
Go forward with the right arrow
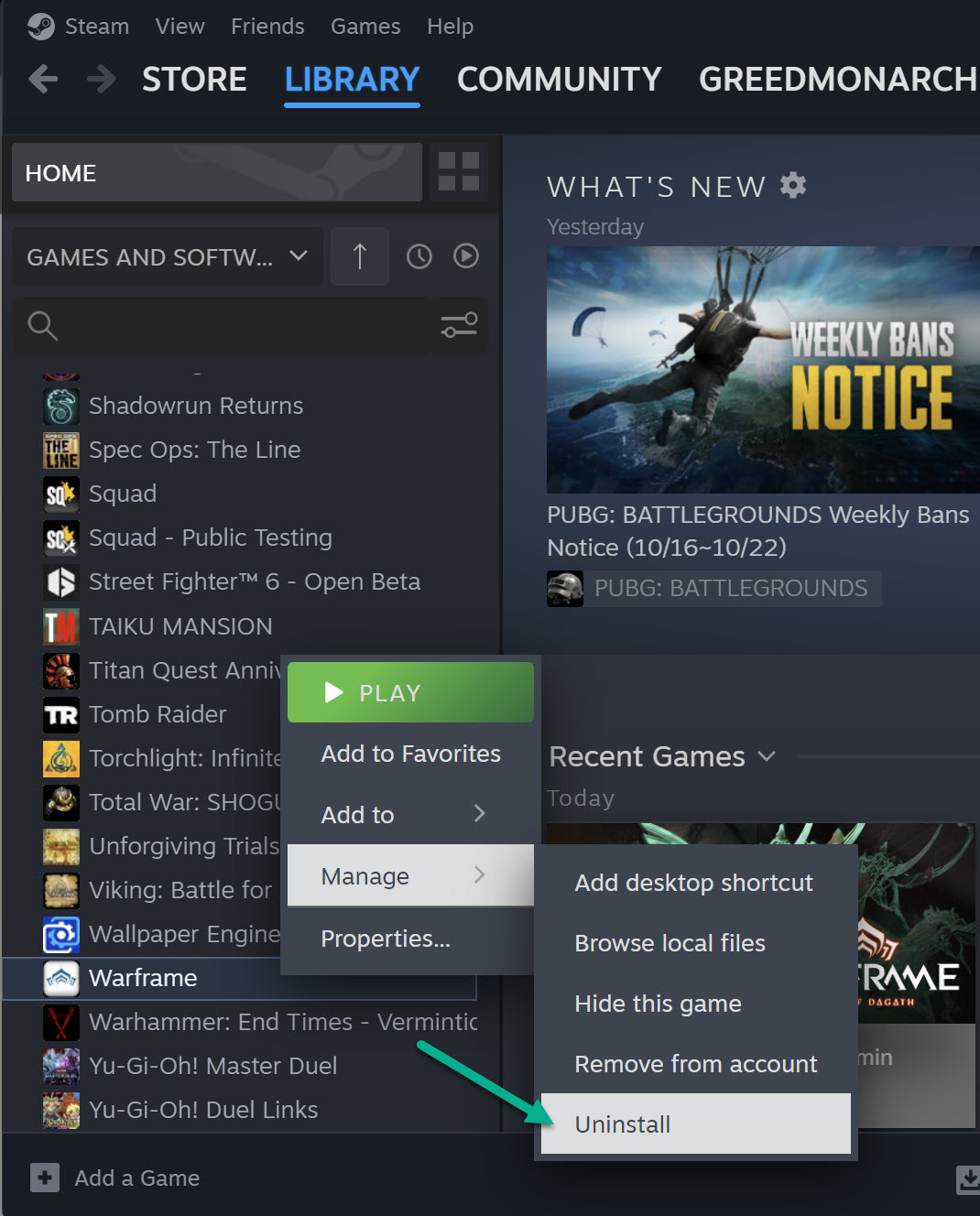tap(102, 80)
